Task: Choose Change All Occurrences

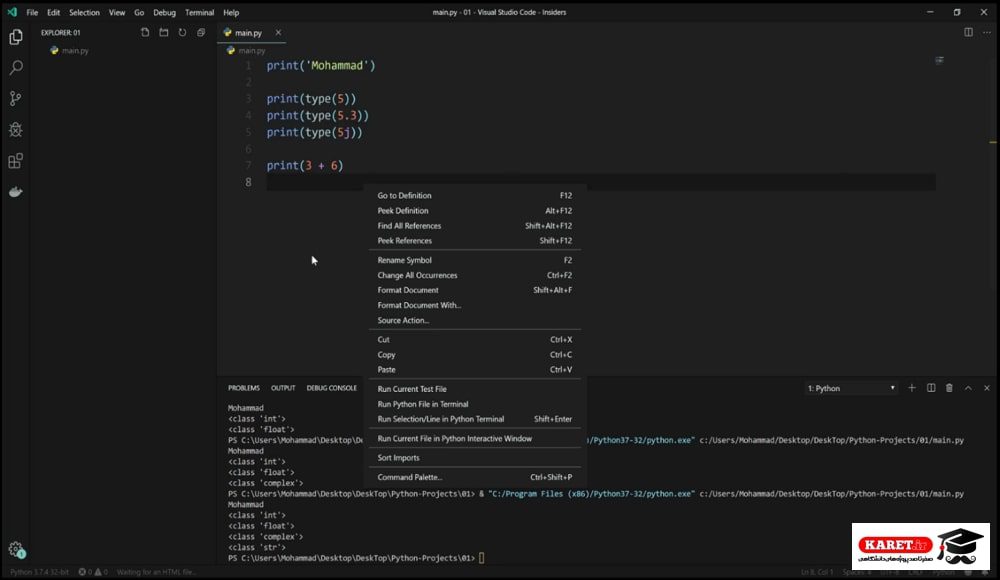Action: [474, 275]
